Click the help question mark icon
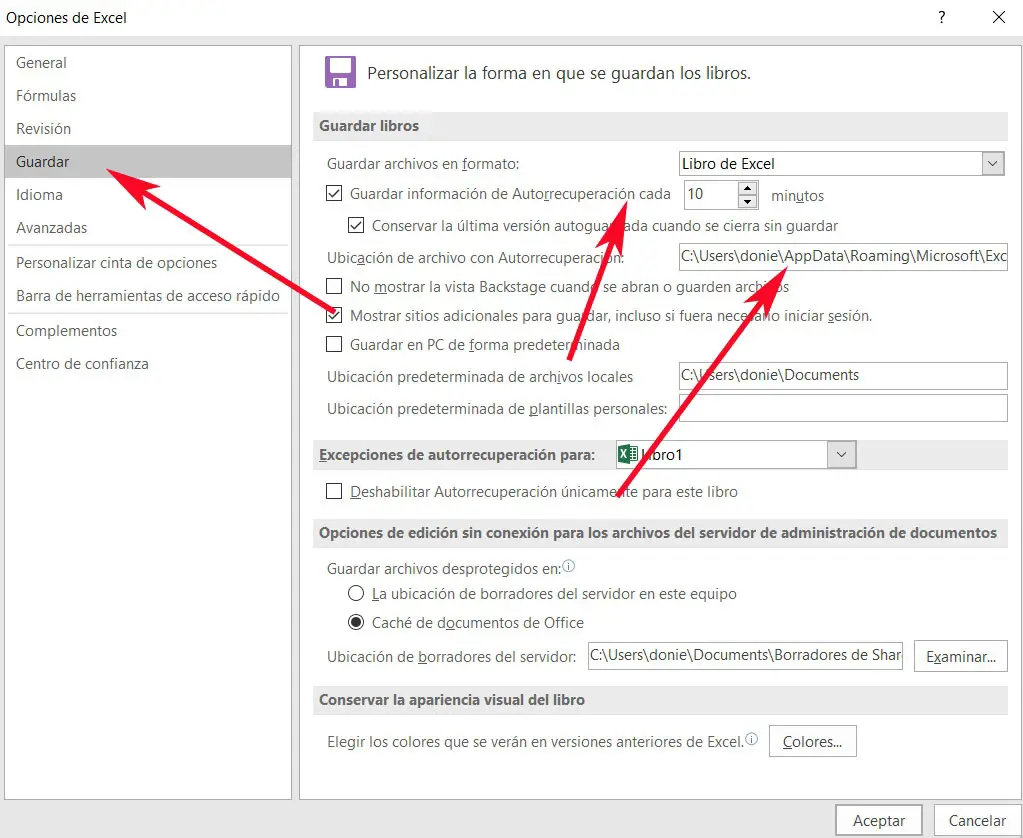Image resolution: width=1023 pixels, height=838 pixels. tap(941, 17)
